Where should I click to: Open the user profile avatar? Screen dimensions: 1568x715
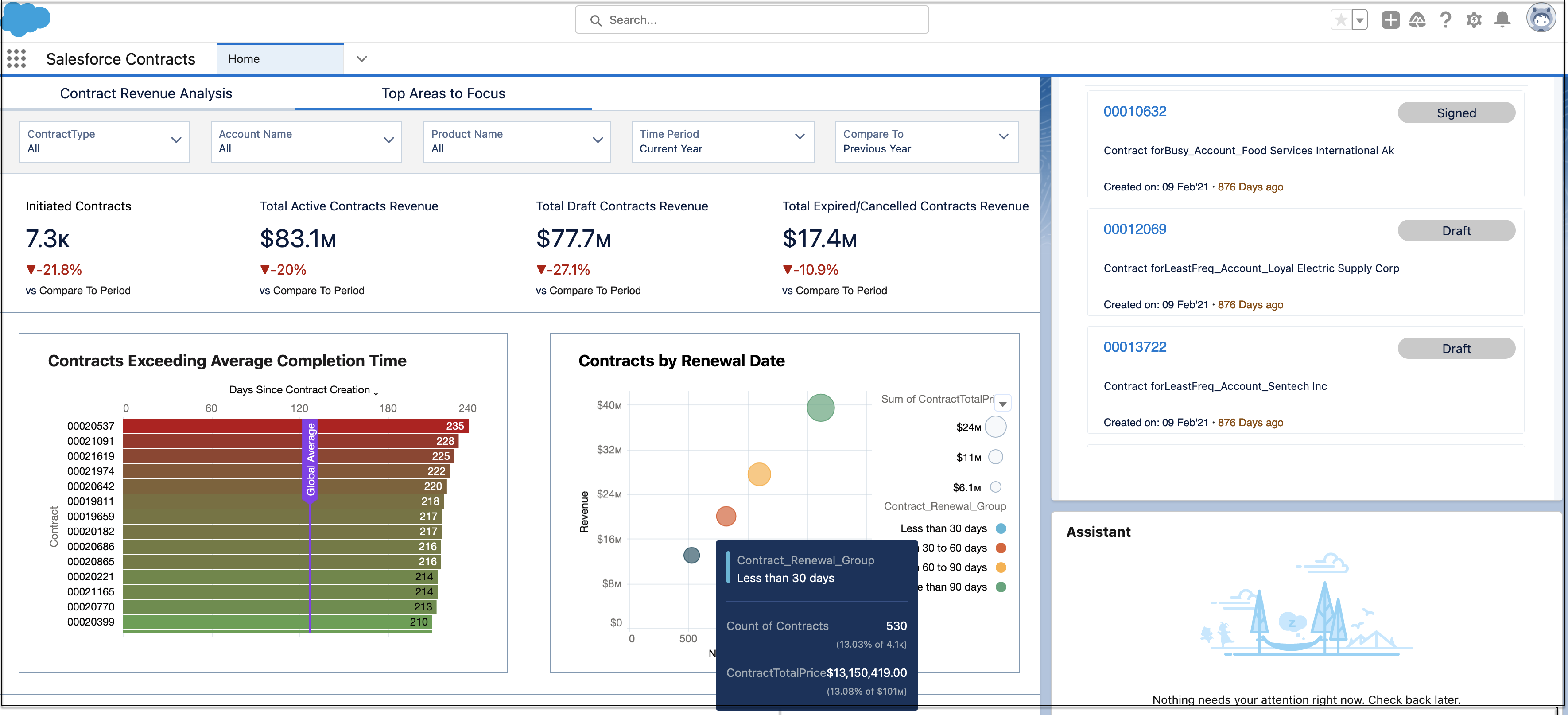(x=1541, y=18)
